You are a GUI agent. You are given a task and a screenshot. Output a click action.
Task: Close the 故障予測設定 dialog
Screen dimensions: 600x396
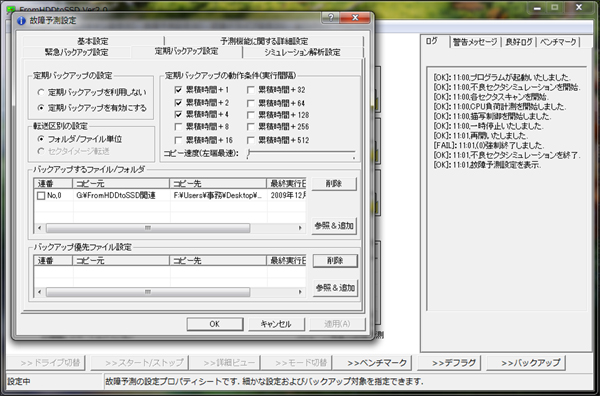[x=355, y=18]
